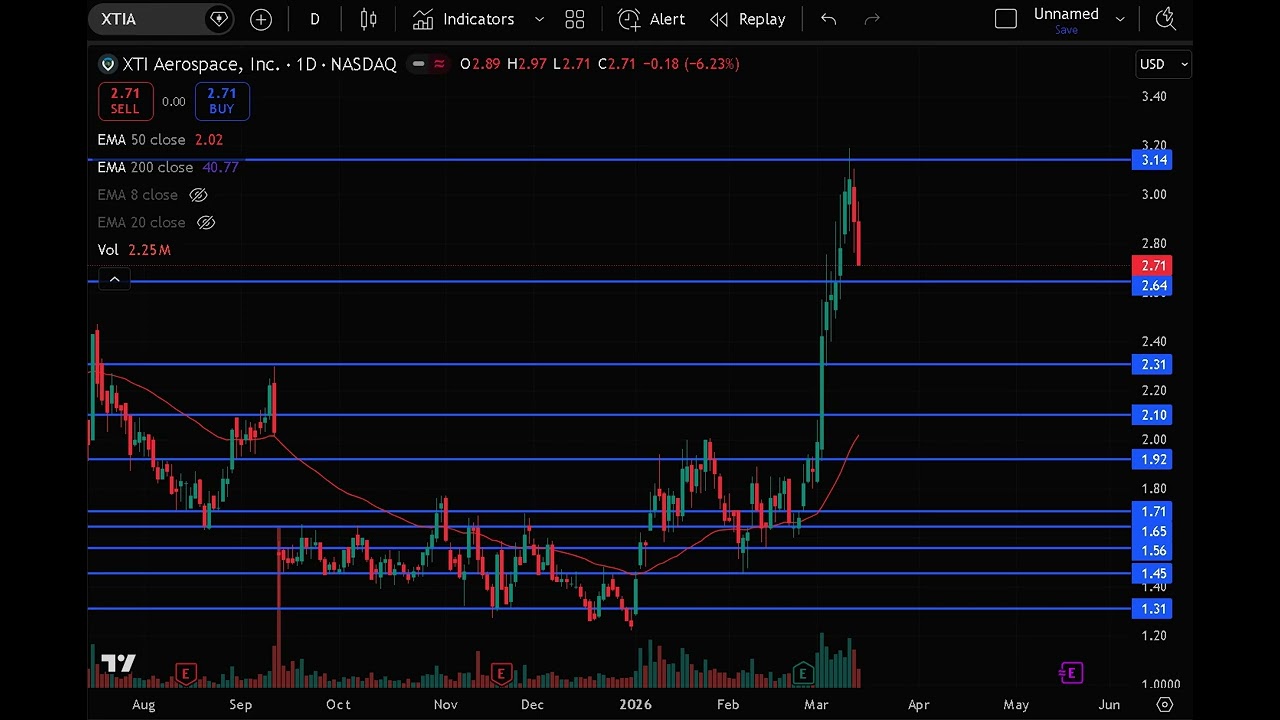Click the 3.14 horizontal line price label
This screenshot has height=720, width=1280.
[1154, 160]
